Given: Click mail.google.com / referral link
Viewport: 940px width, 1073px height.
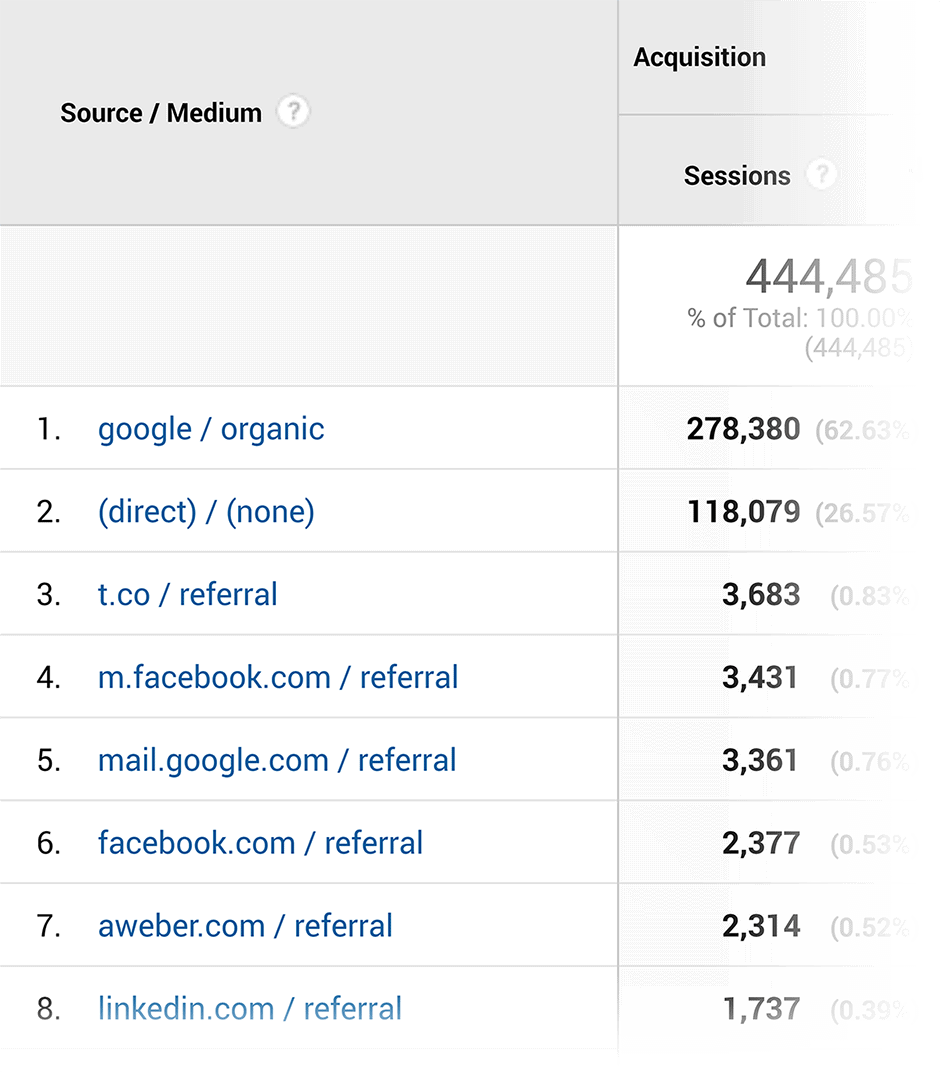Looking at the screenshot, I should [277, 760].
